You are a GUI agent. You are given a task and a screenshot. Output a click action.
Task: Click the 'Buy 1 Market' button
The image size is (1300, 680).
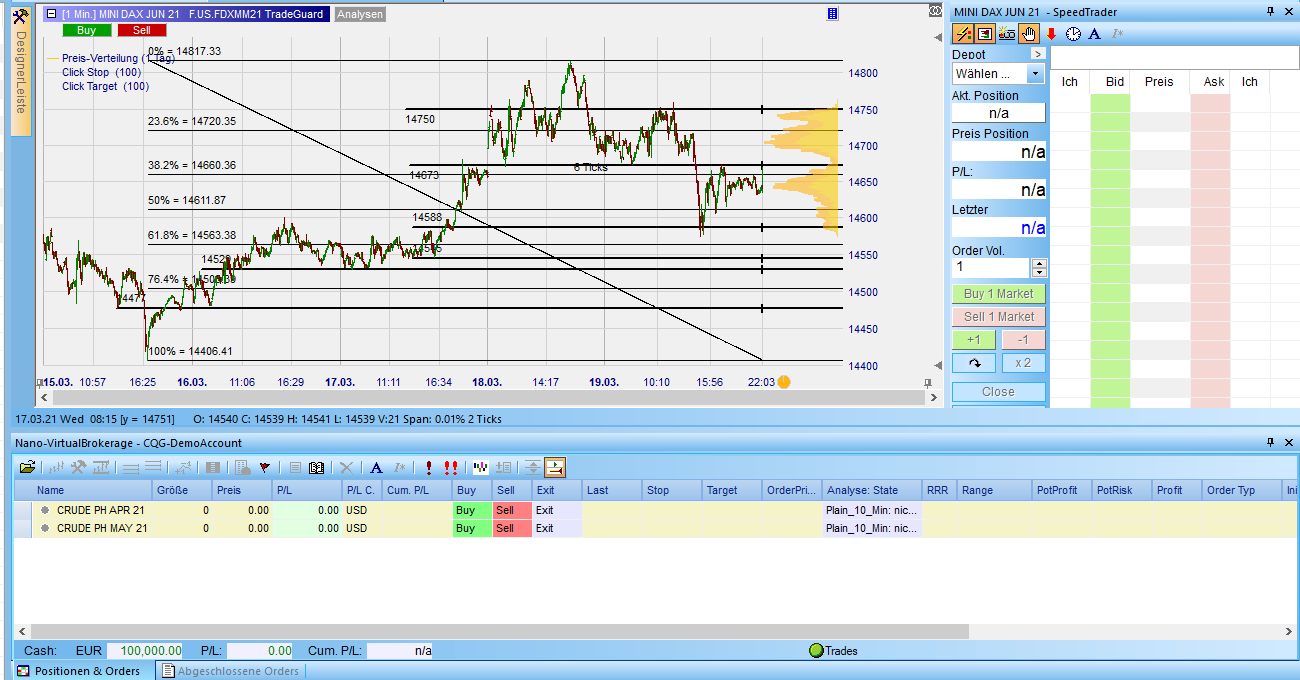[999, 294]
